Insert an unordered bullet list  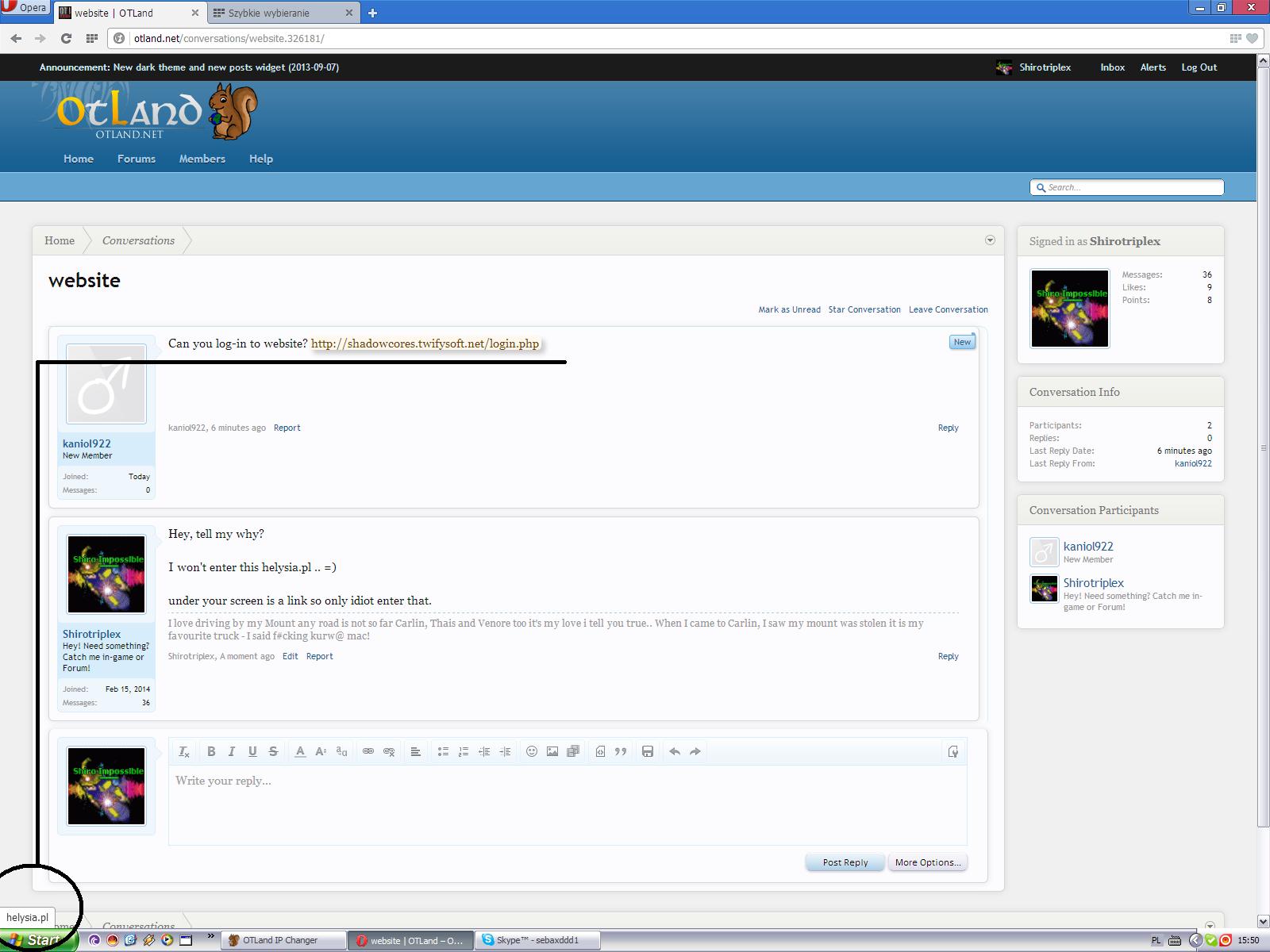(443, 751)
